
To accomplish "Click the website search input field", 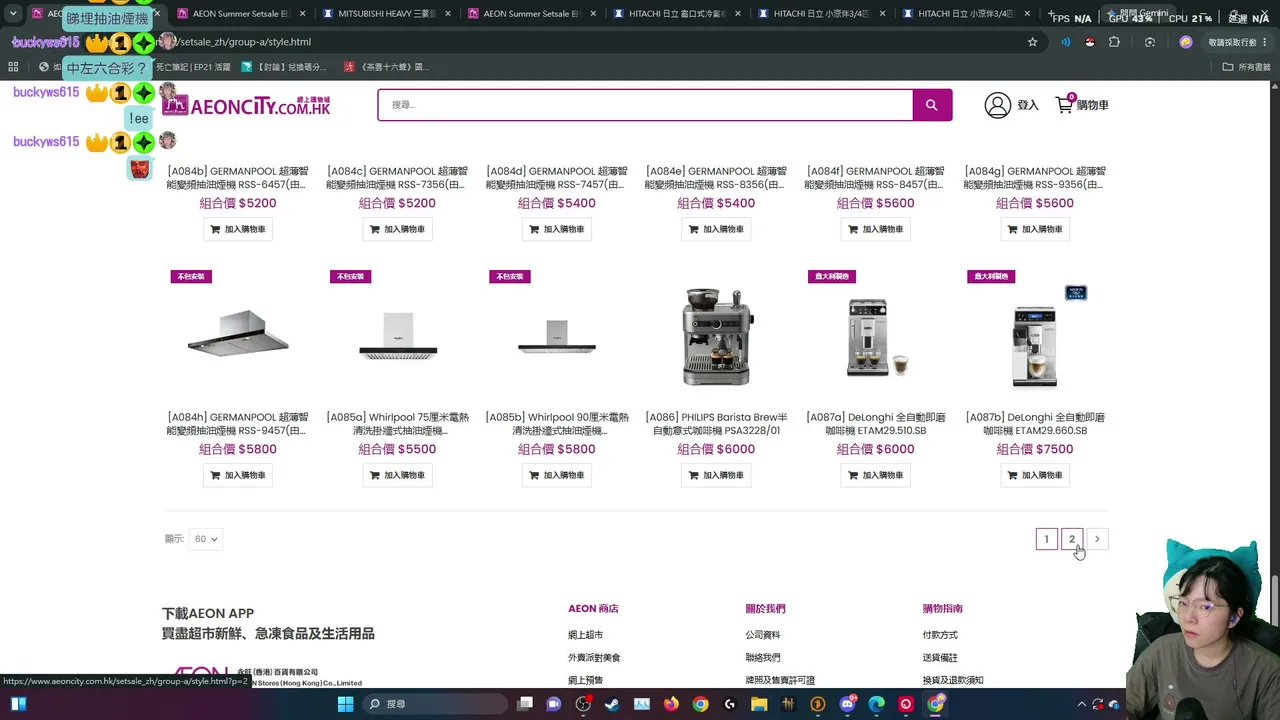I will coord(645,105).
